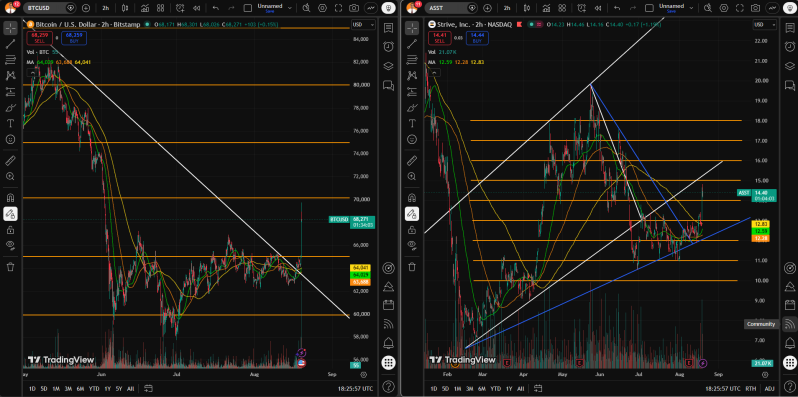Image resolution: width=798 pixels, height=397 pixels.
Task: Open the USD currency dropdown on the BTCUSD chart
Action: coord(364,24)
